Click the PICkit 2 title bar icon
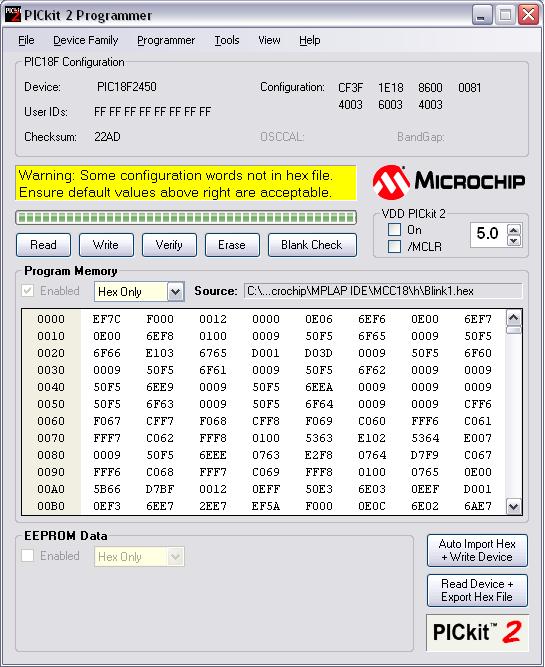The image size is (545, 667). coord(12,14)
